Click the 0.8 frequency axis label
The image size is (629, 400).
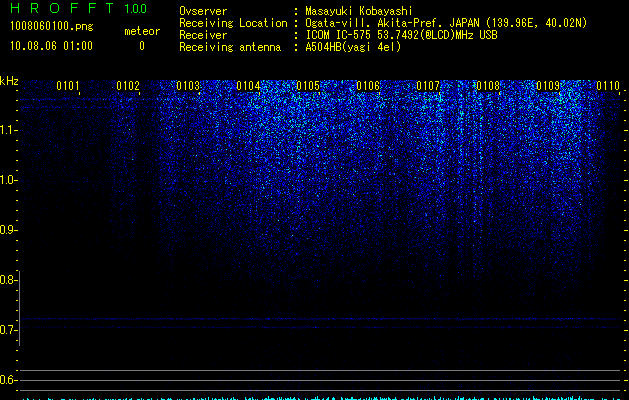(7, 280)
